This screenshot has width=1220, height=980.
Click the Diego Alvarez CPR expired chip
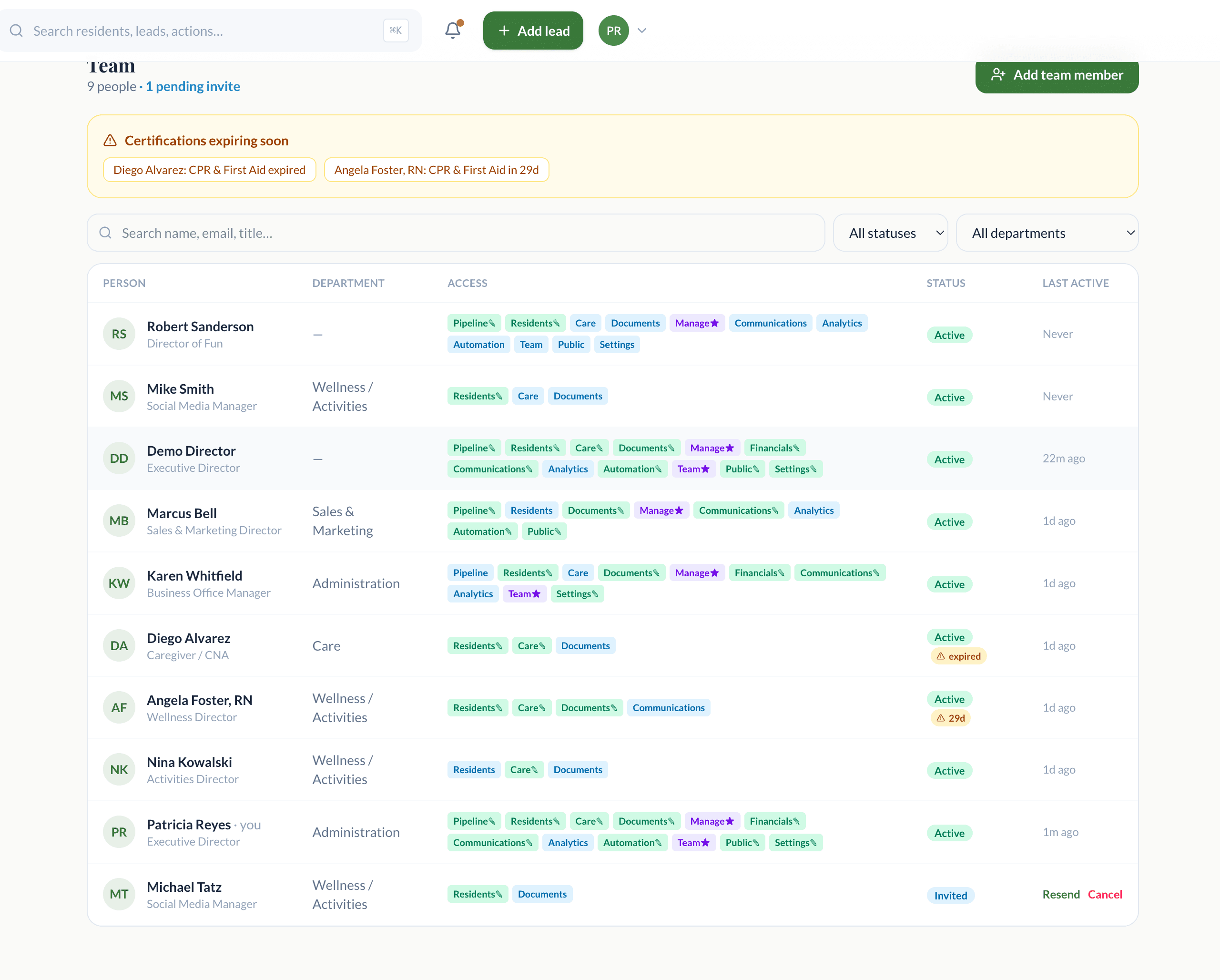[x=209, y=170]
